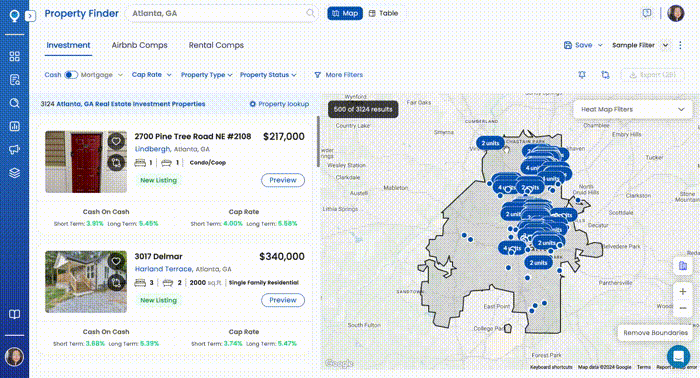This screenshot has height=378, width=700.
Task: Click the profile avatar at the sidebar bottom
Action: 14,357
